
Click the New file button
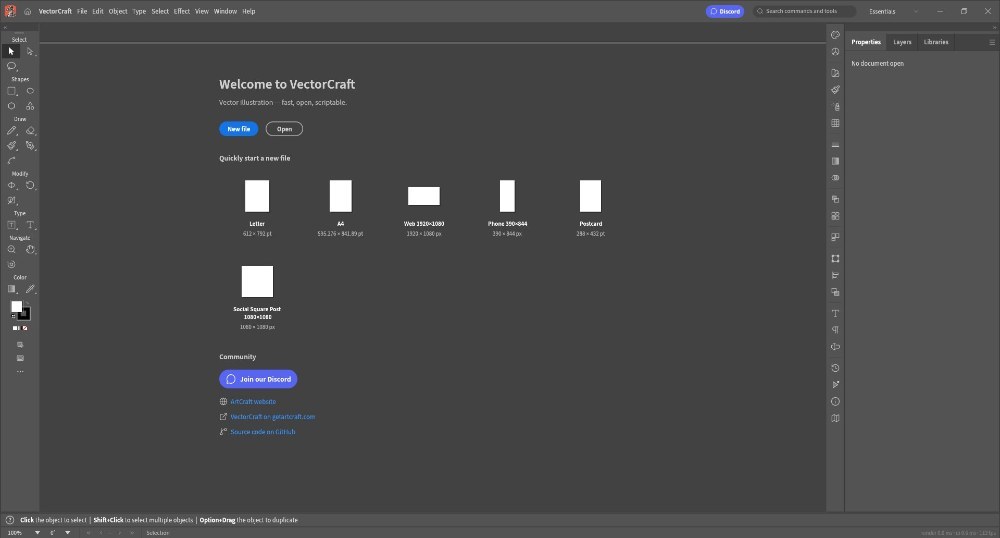click(x=239, y=129)
